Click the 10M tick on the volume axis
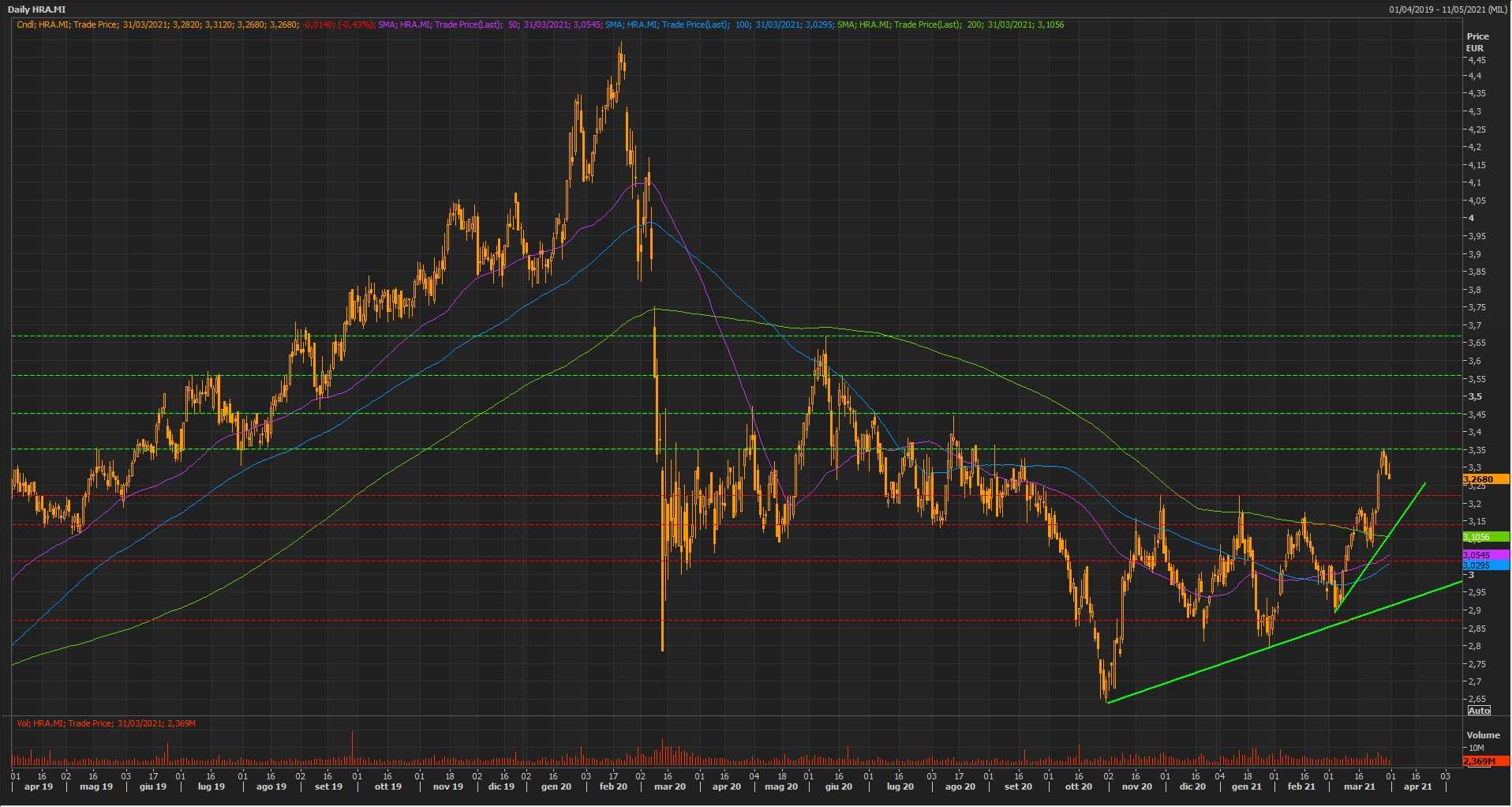 1476,748
